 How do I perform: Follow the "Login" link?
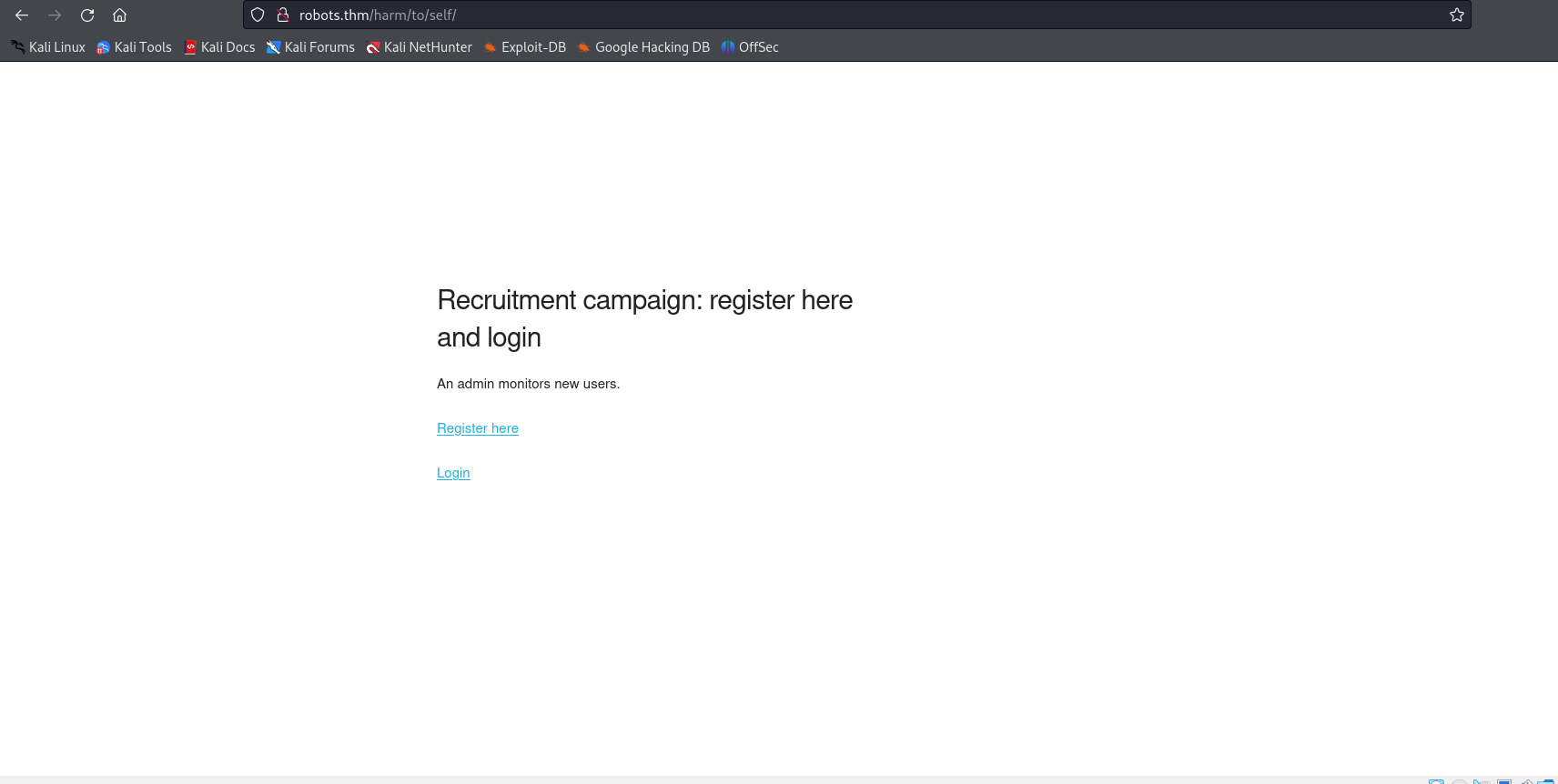[453, 473]
